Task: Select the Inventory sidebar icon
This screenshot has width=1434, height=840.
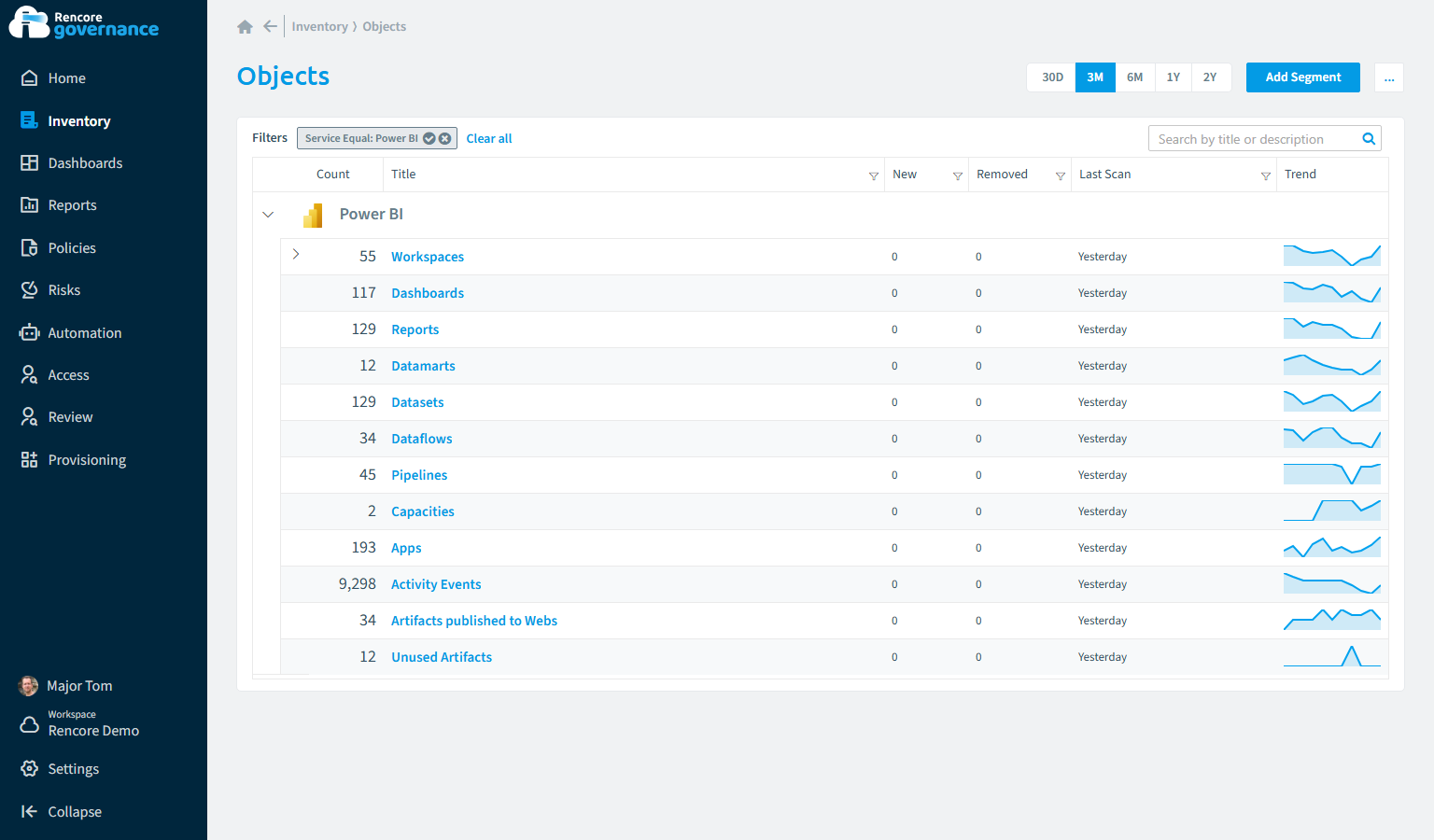Action: (x=30, y=120)
